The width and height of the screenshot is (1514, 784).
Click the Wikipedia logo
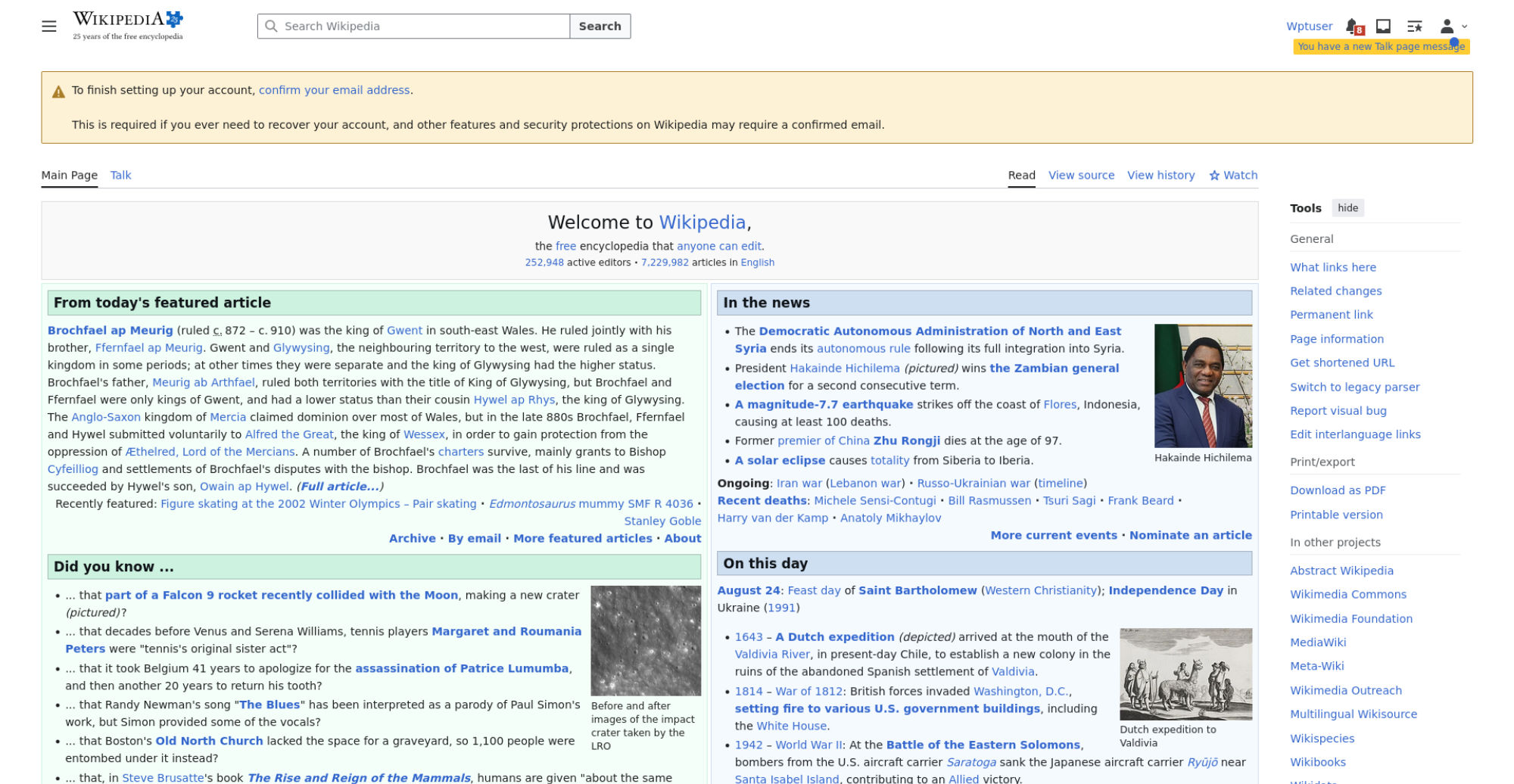tap(128, 26)
